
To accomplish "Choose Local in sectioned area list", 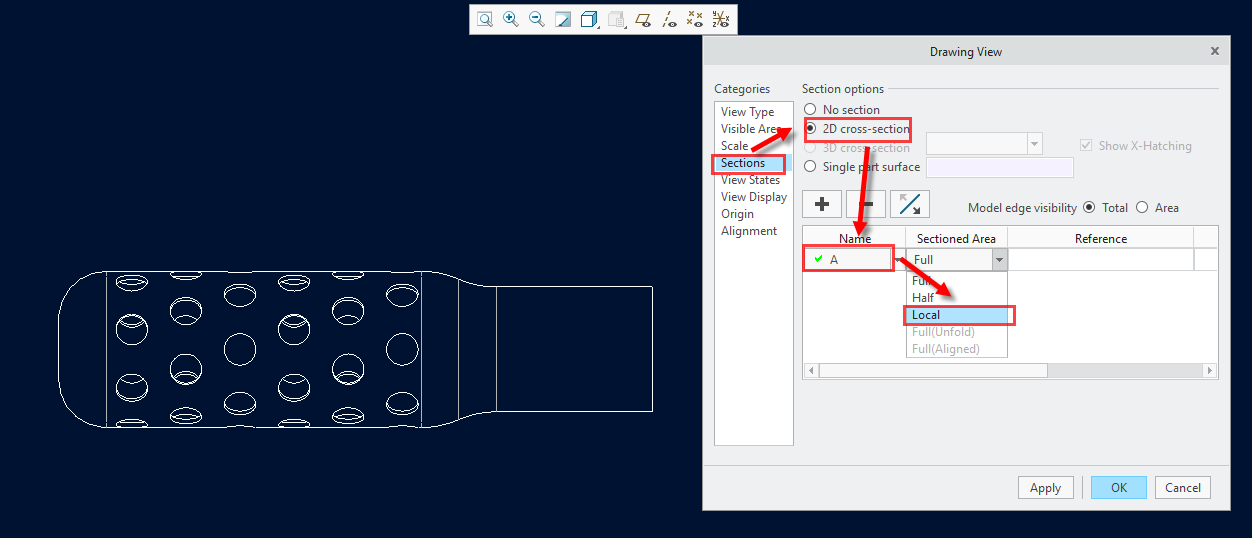I will (x=957, y=315).
